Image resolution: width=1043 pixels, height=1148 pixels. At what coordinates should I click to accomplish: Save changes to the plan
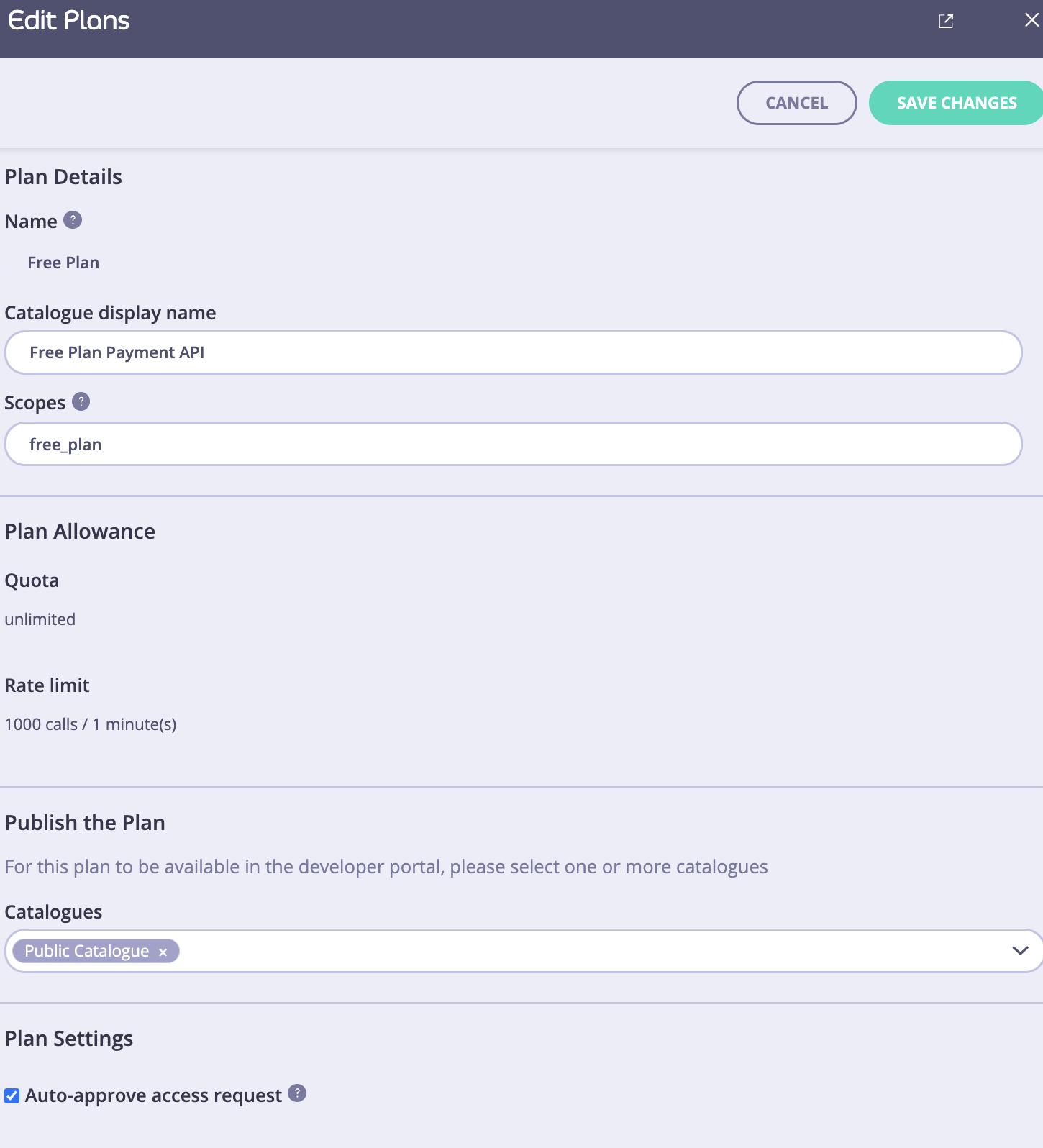click(957, 103)
